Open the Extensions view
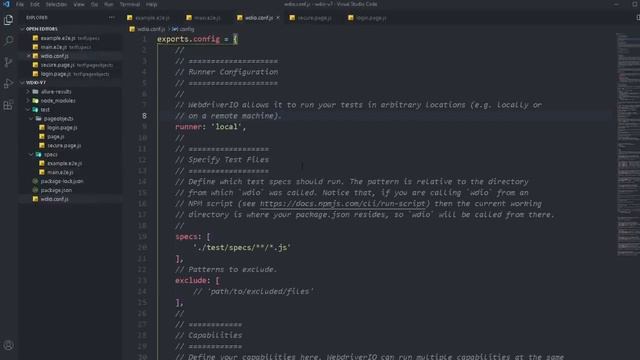The height and width of the screenshot is (360, 640). (8, 105)
